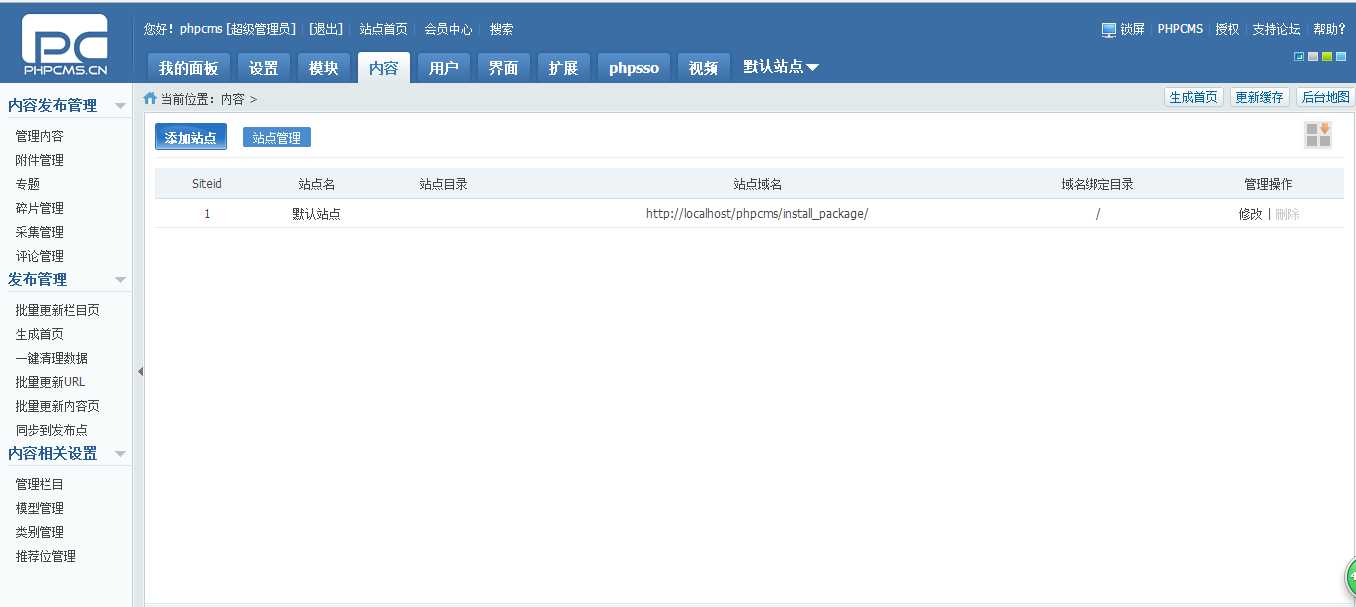The width and height of the screenshot is (1356, 607).
Task: Select the green color theme swatch
Action: pyautogui.click(x=1327, y=56)
